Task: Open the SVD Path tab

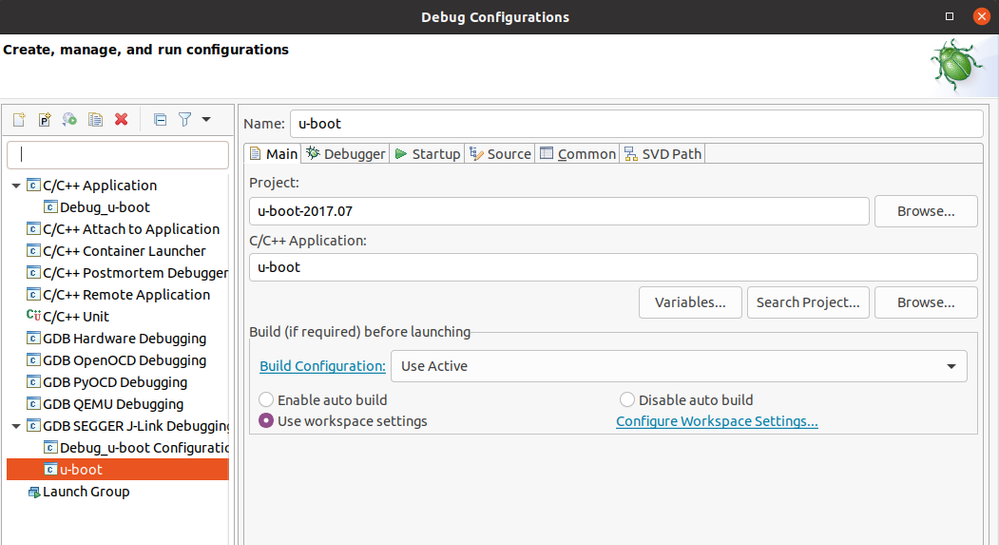Action: (662, 154)
